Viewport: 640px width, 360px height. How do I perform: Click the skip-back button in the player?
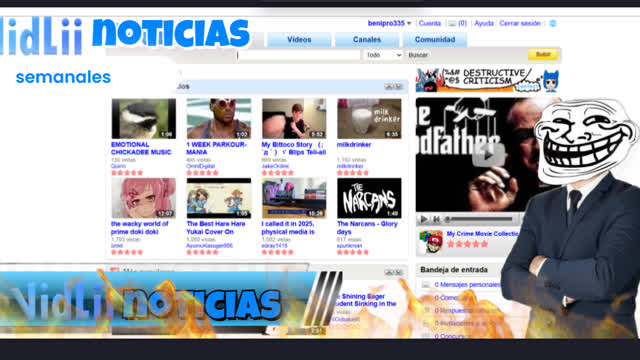(x=436, y=219)
